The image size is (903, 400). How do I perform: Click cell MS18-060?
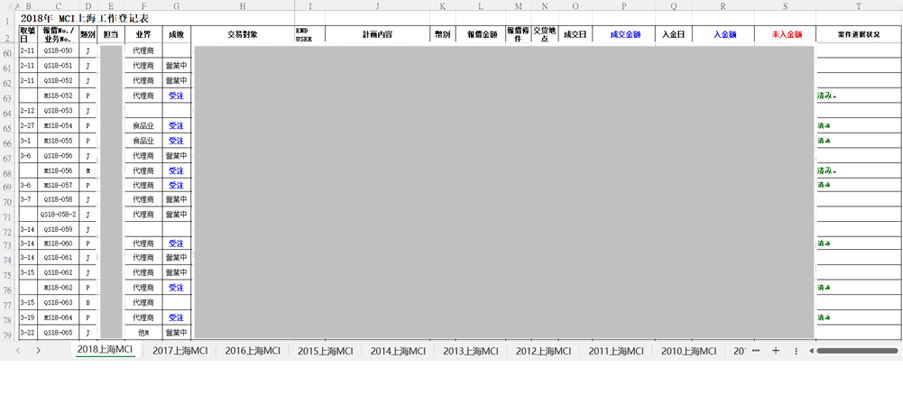(x=58, y=243)
